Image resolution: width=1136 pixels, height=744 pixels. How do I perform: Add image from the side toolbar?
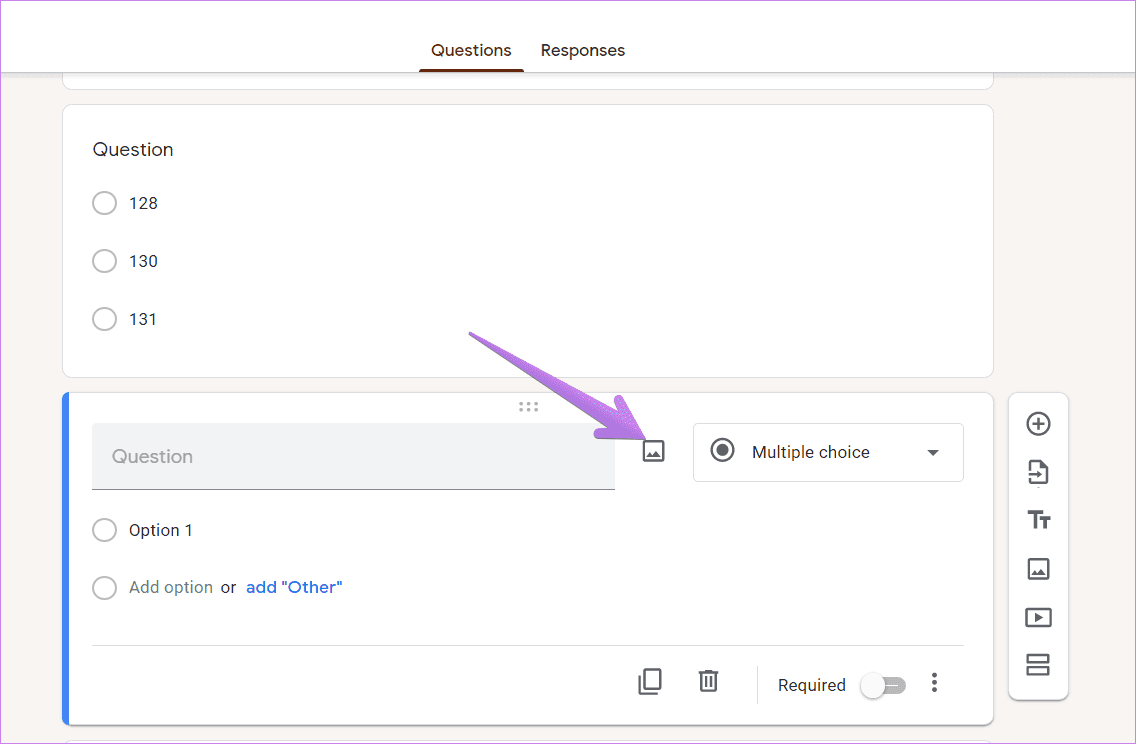(1038, 569)
